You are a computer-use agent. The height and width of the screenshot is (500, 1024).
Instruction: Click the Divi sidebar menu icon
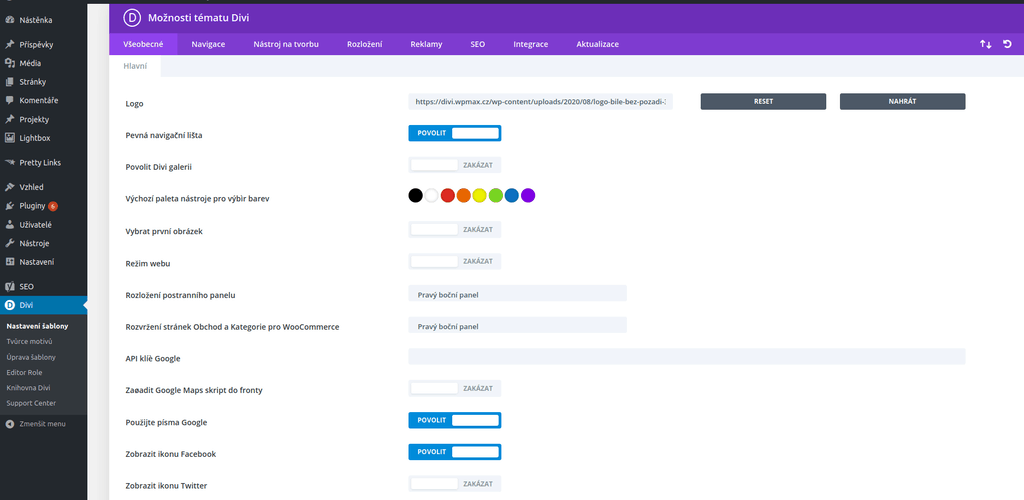[x=10, y=305]
